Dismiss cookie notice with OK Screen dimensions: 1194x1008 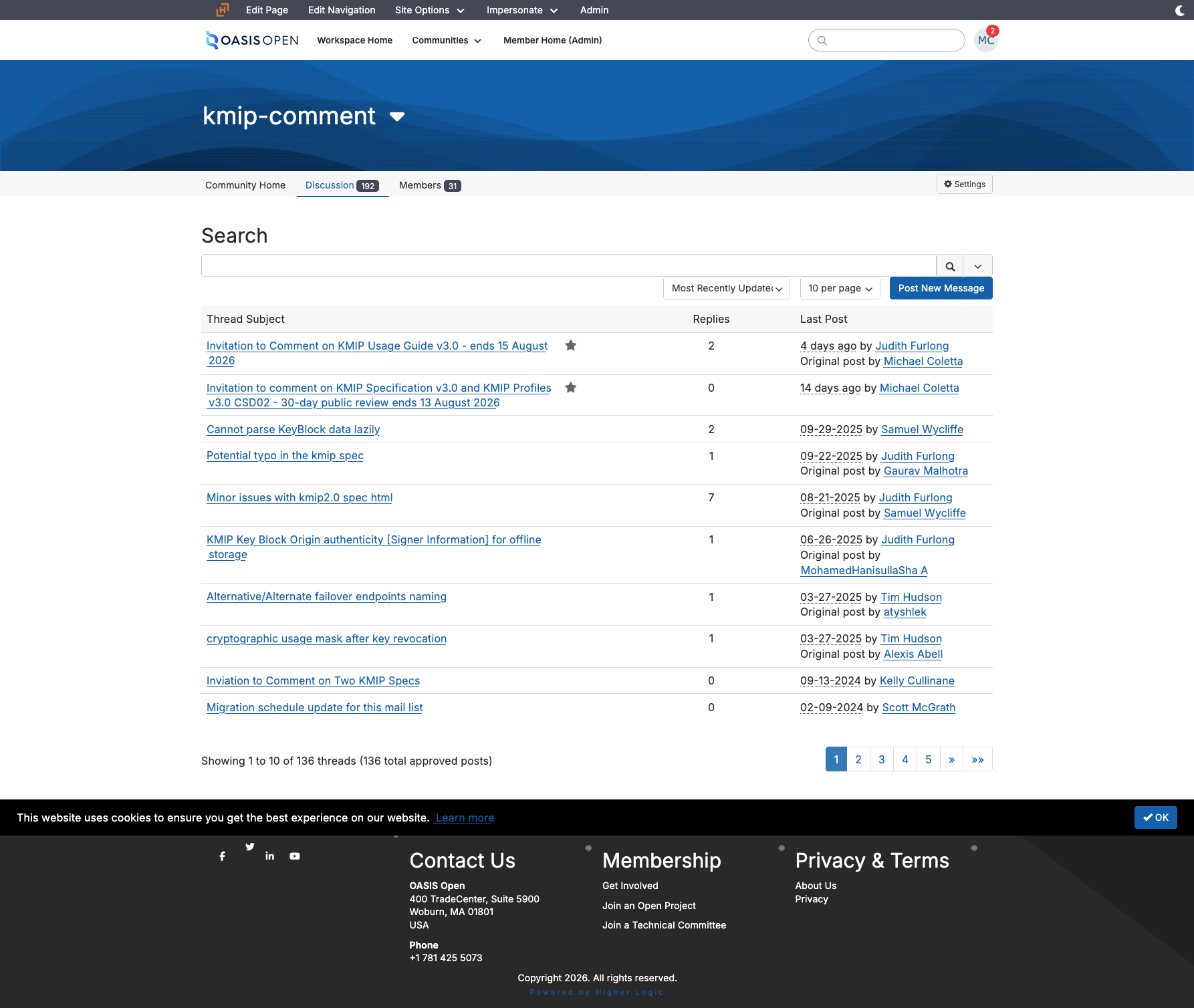pos(1156,817)
